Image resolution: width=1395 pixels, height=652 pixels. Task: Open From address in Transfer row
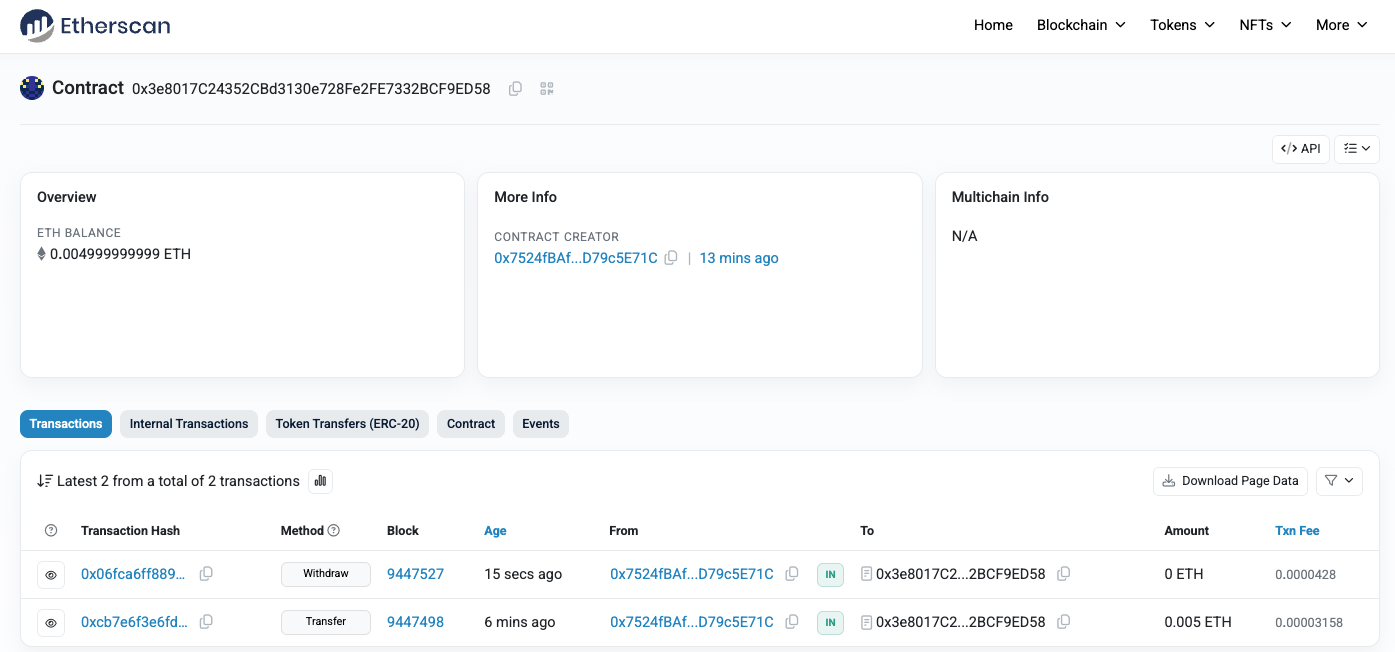(692, 622)
